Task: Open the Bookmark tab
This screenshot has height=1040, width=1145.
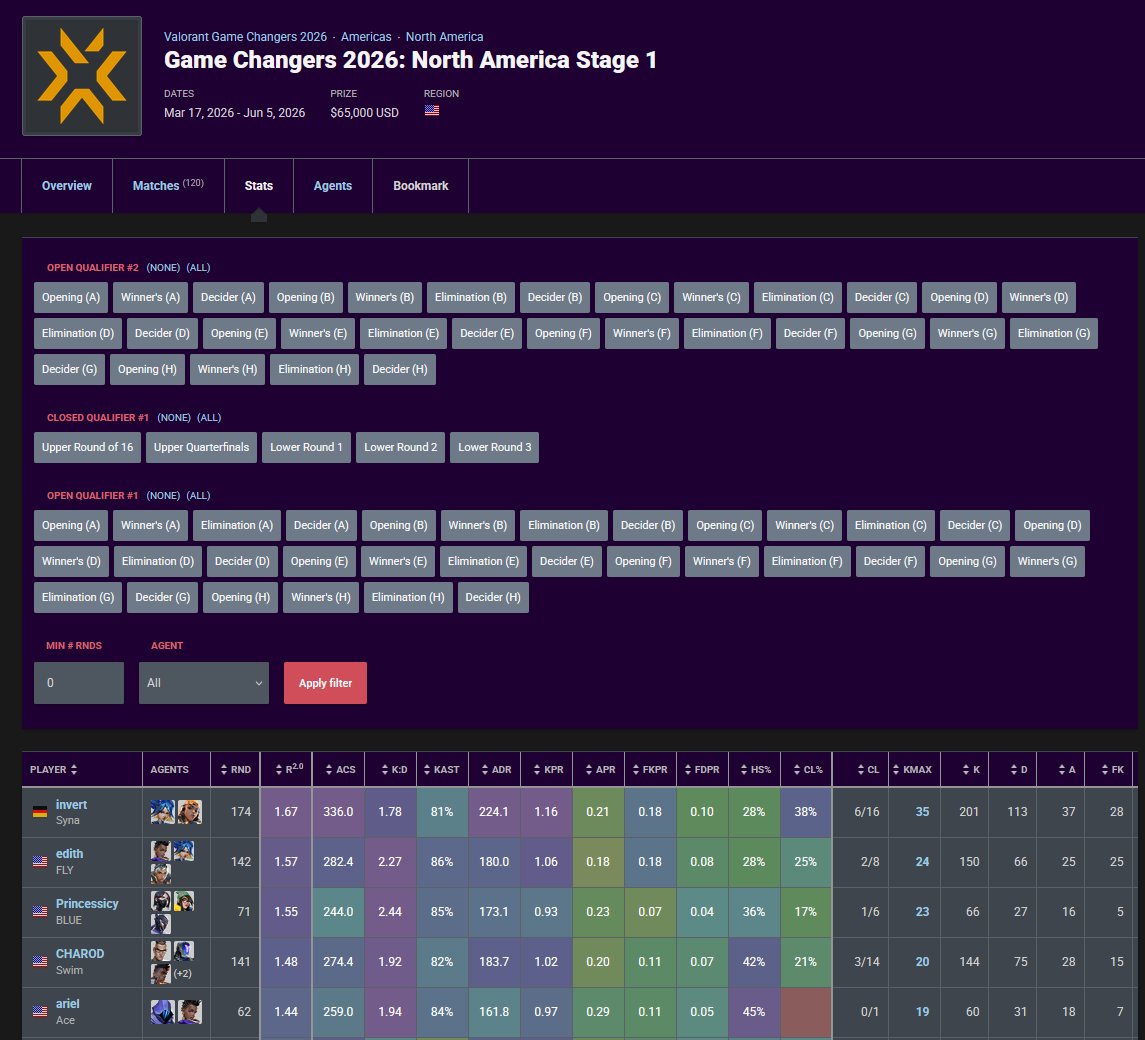Action: 421,186
